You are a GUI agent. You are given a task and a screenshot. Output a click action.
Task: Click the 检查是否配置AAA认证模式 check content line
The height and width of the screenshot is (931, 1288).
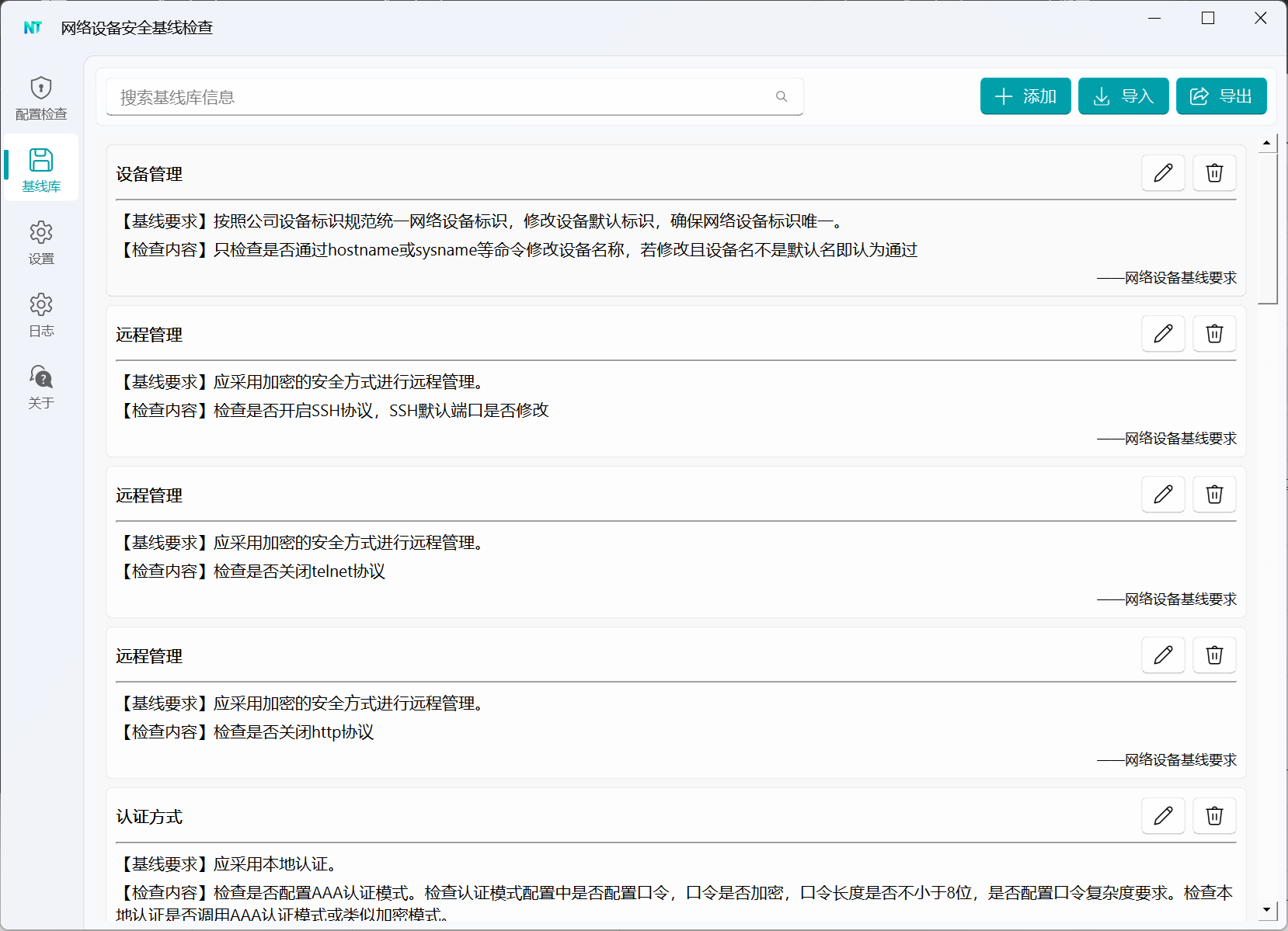tap(674, 903)
